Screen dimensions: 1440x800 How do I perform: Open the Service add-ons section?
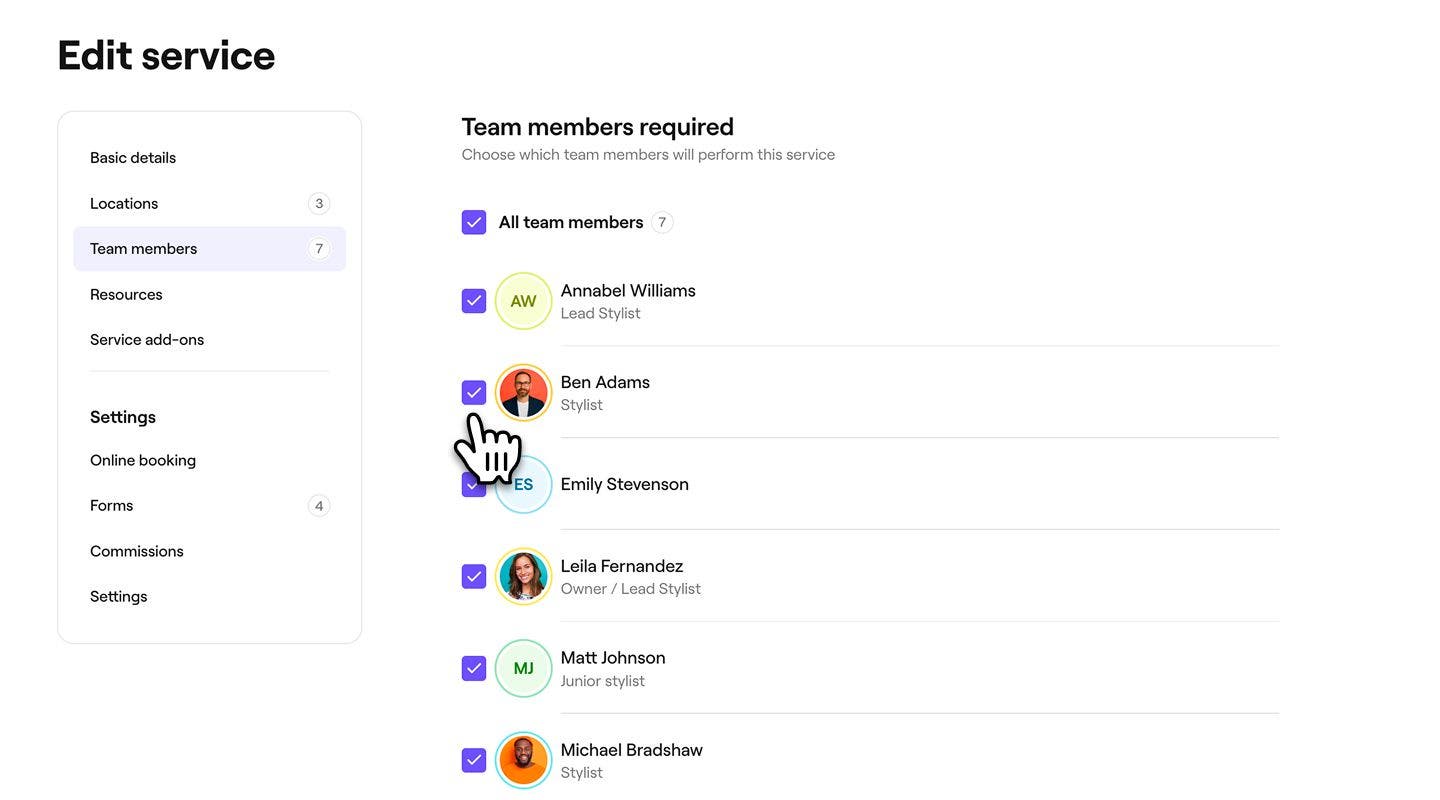pos(147,339)
